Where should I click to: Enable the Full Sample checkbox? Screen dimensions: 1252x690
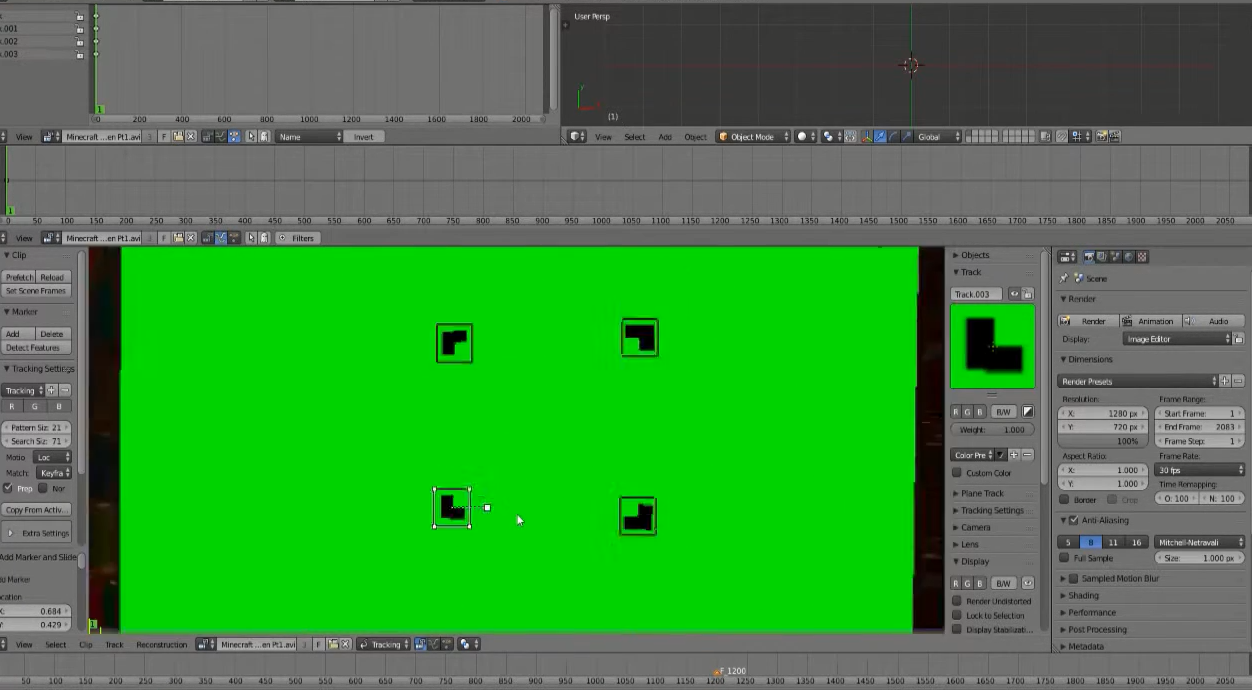1064,558
